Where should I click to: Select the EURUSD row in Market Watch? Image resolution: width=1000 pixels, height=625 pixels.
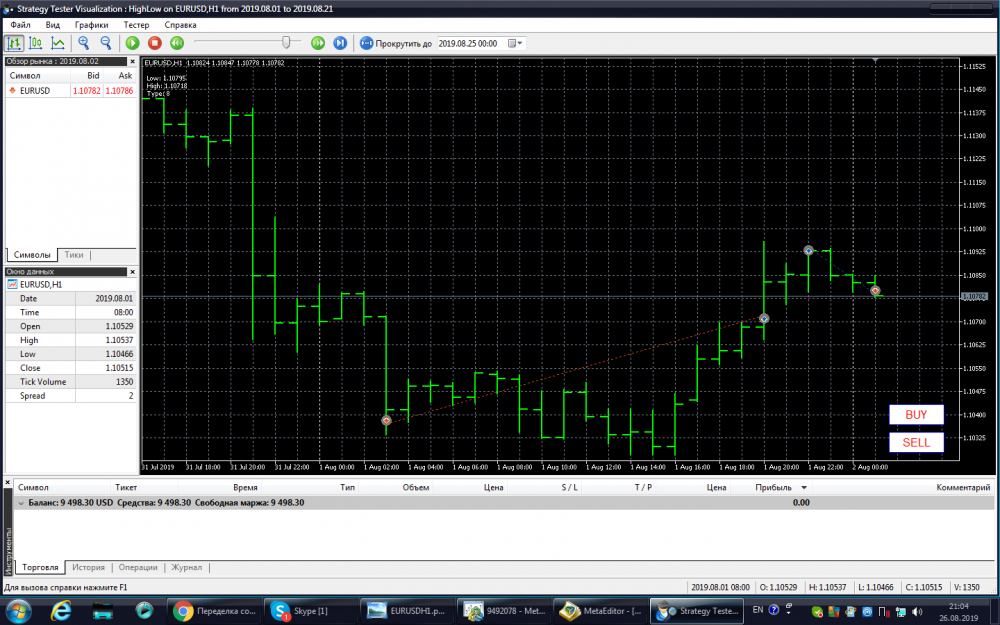click(70, 91)
